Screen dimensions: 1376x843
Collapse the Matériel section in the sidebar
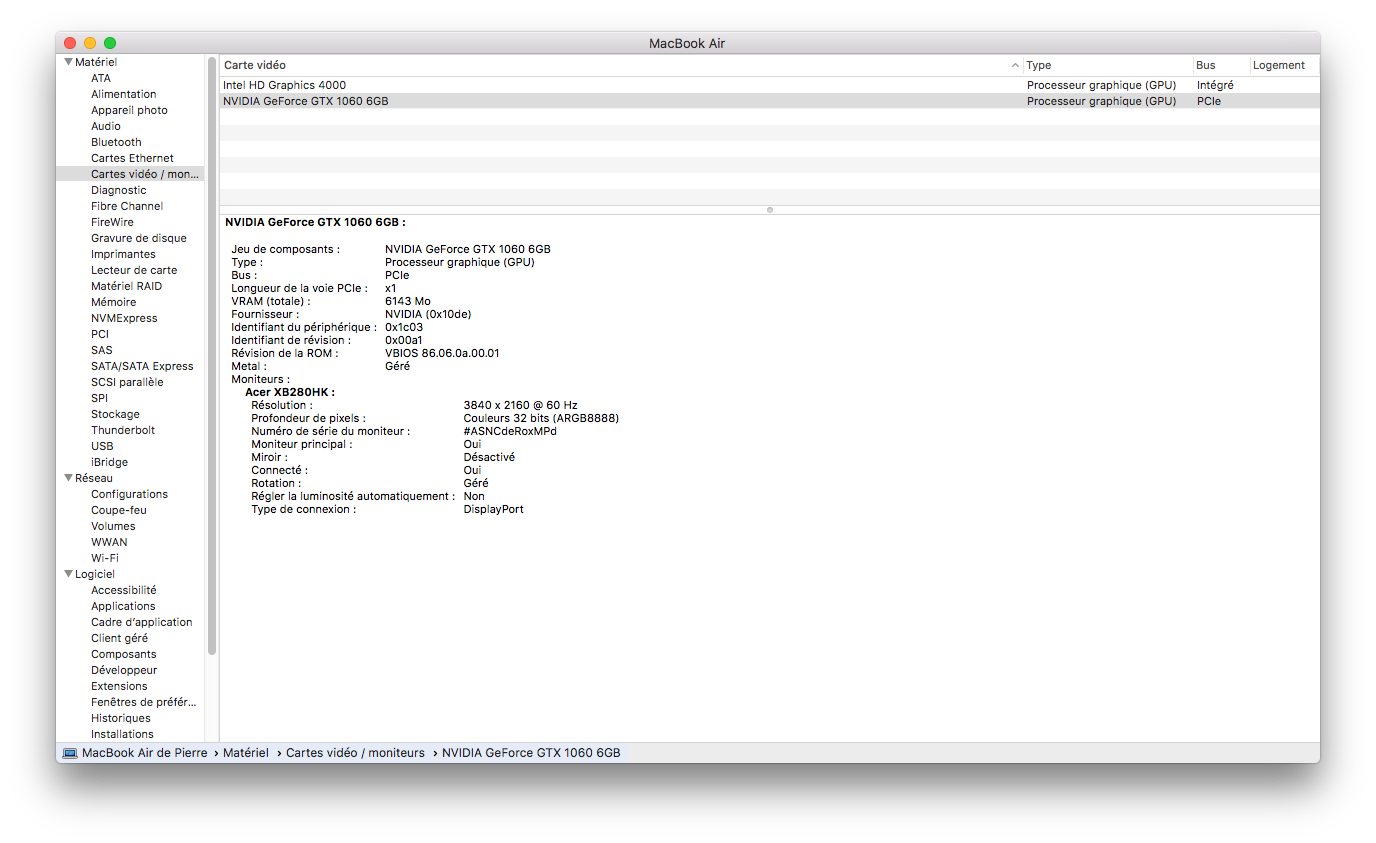pos(68,62)
